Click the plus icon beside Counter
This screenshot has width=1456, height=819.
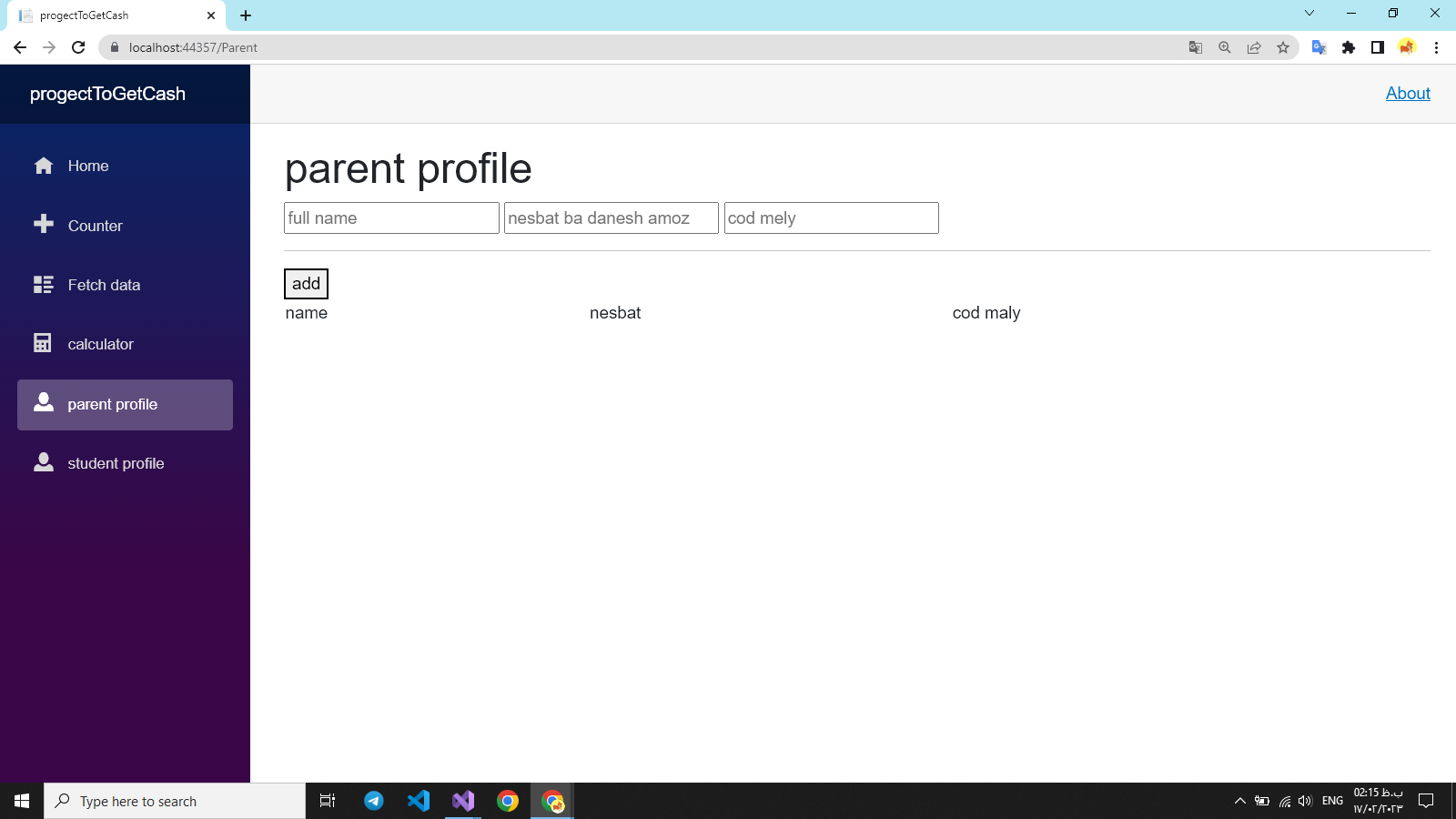pos(43,225)
